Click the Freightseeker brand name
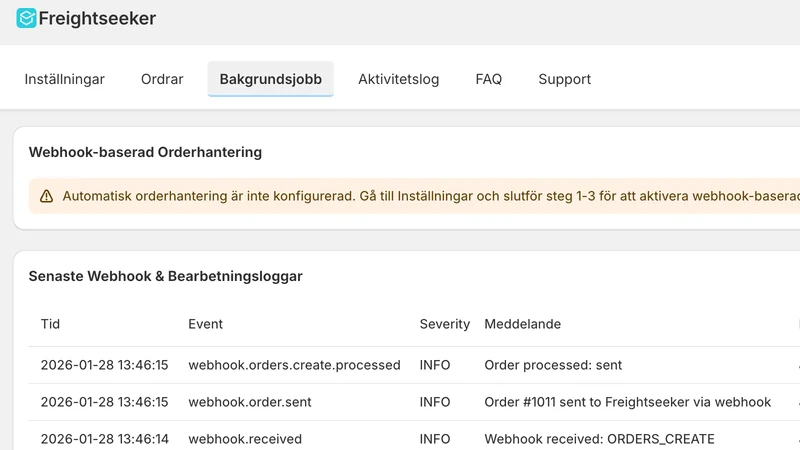Viewport: 800px width, 450px height. click(97, 18)
